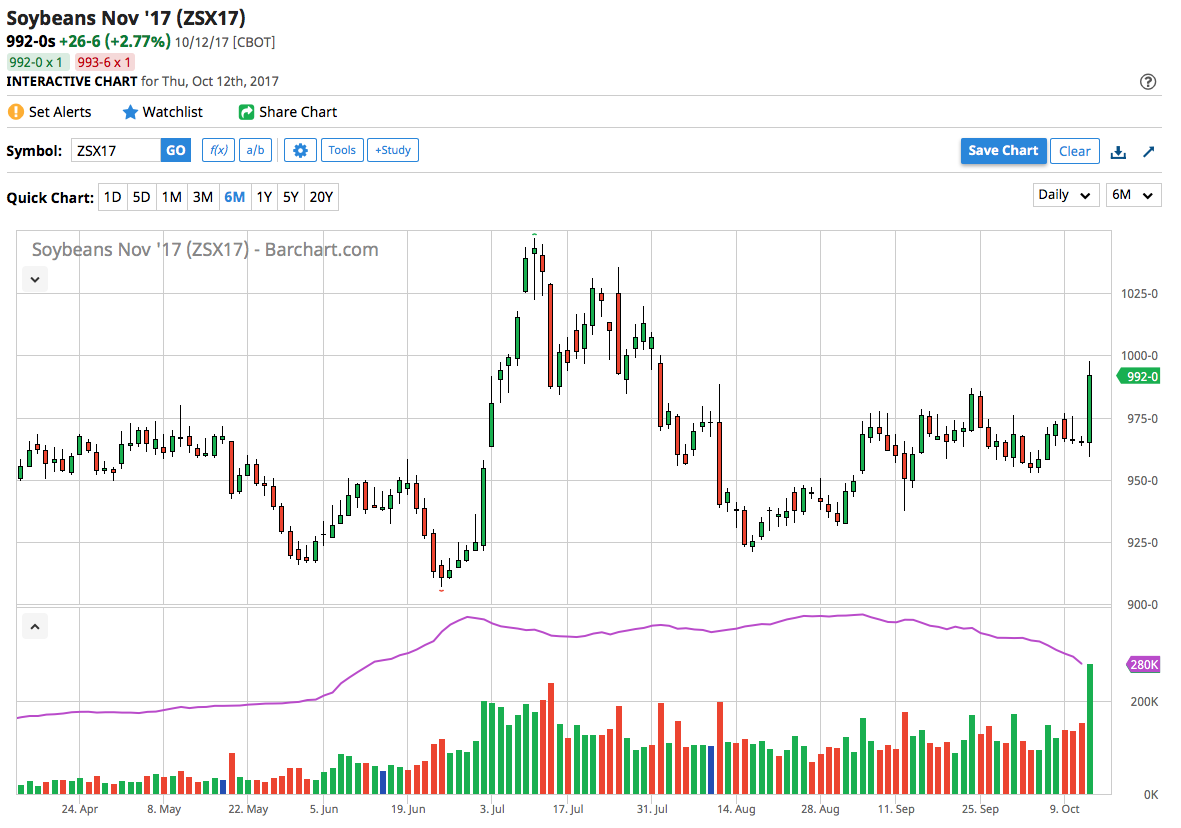Focus the Symbol input field ZSX17
The image size is (1181, 828).
116,151
